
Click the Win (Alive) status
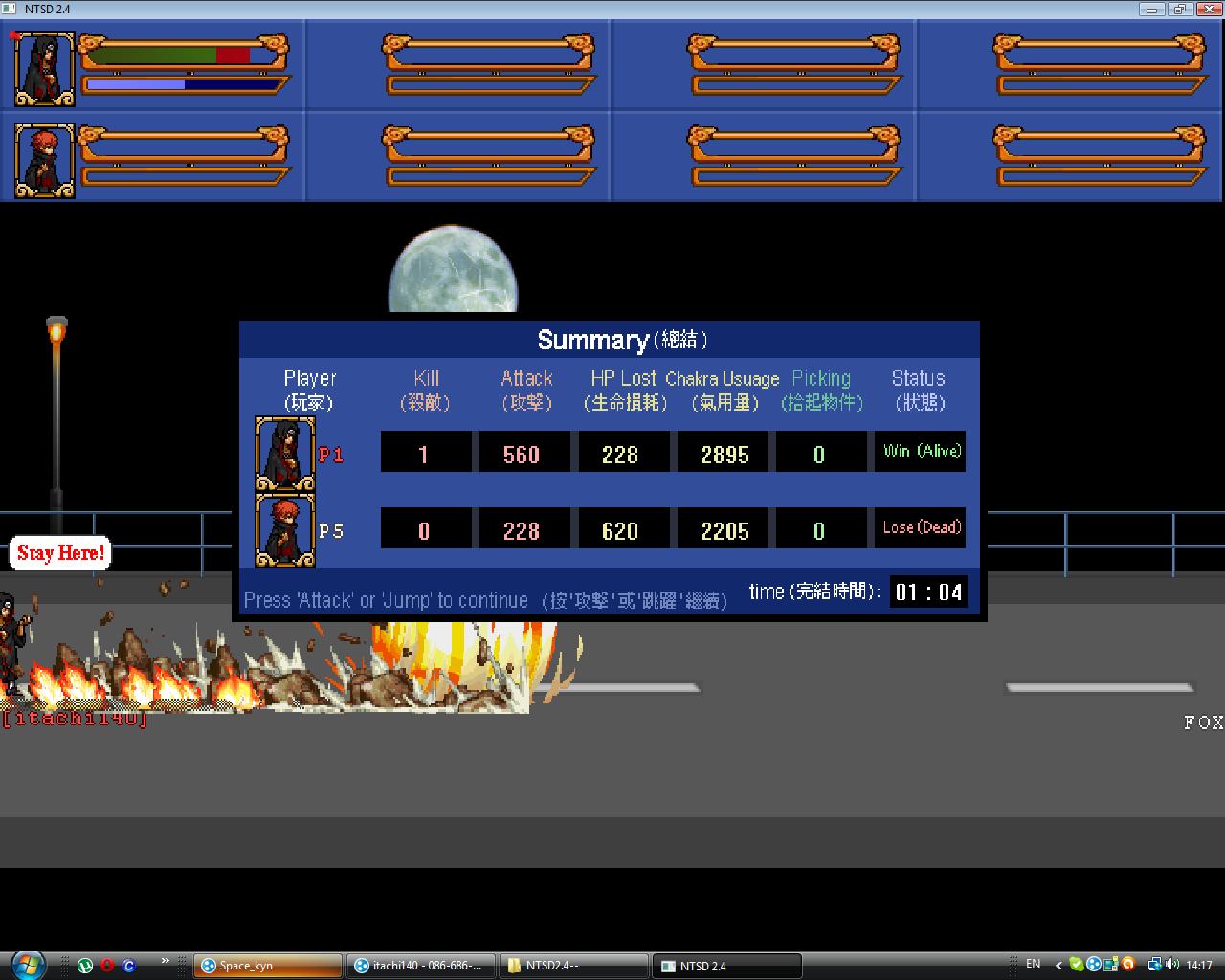[x=920, y=451]
